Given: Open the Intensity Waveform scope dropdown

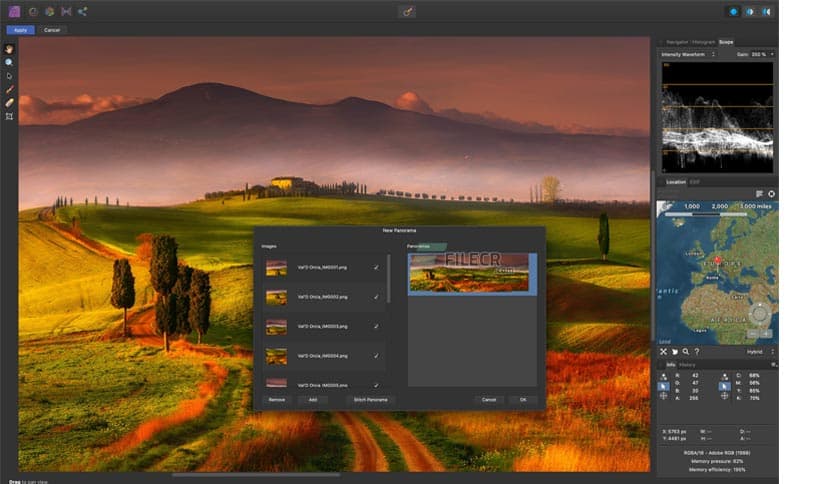Looking at the screenshot, I should (688, 54).
